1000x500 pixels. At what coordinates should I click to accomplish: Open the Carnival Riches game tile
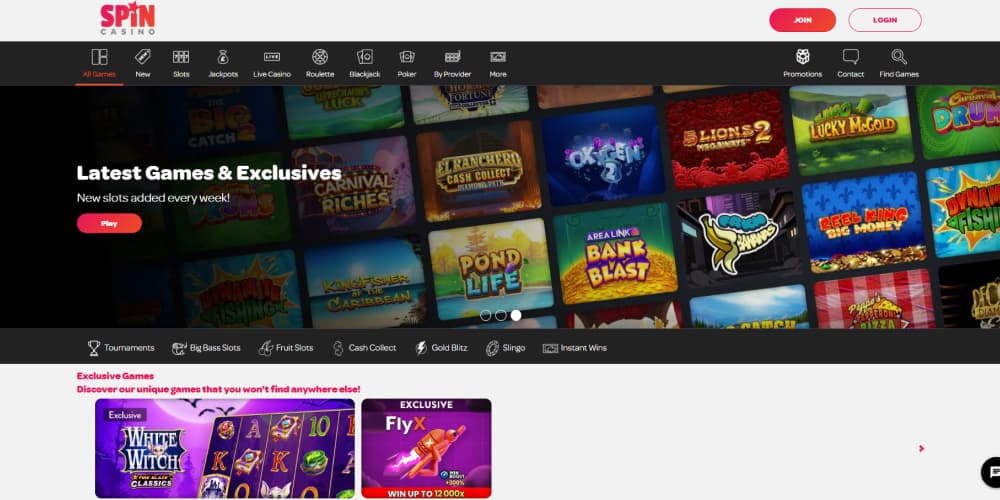pos(353,186)
